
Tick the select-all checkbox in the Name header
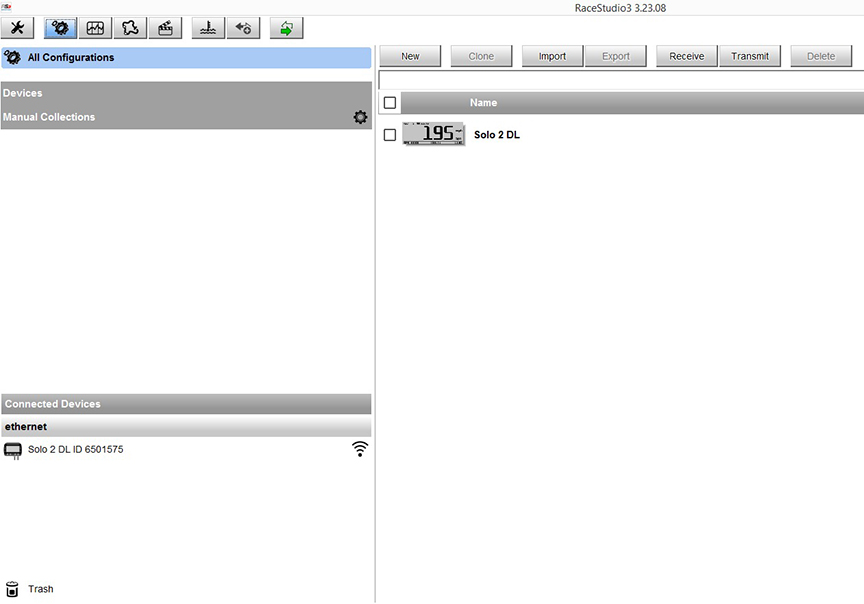[x=390, y=103]
